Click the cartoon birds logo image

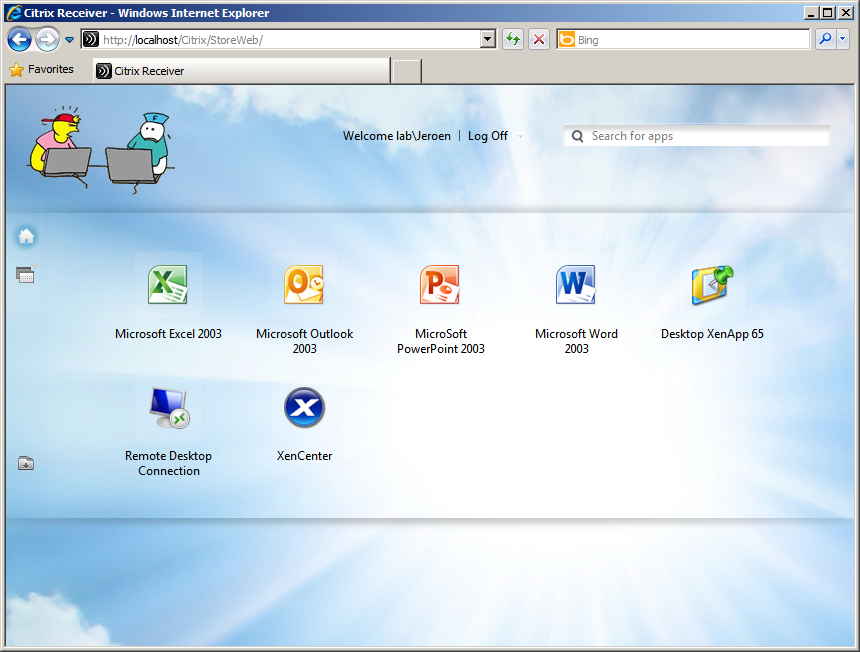(100, 150)
